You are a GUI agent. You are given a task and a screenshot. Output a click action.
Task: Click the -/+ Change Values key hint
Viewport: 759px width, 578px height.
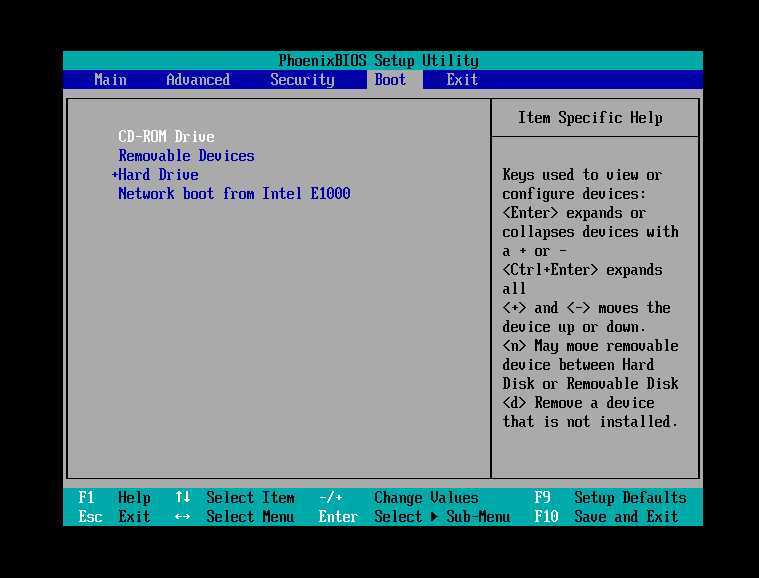[331, 498]
